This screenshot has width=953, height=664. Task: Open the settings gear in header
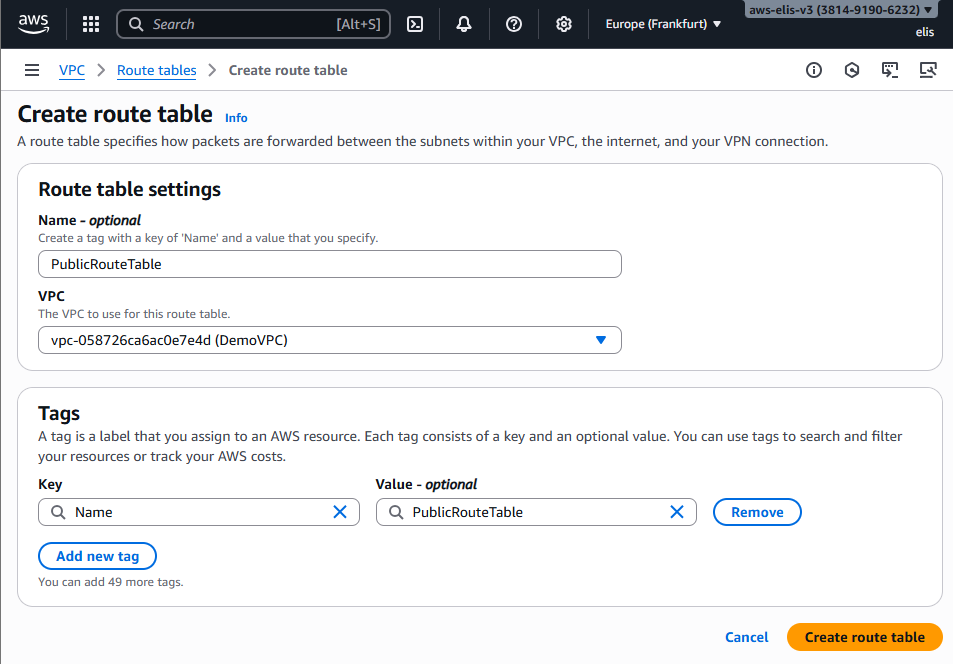(x=564, y=24)
